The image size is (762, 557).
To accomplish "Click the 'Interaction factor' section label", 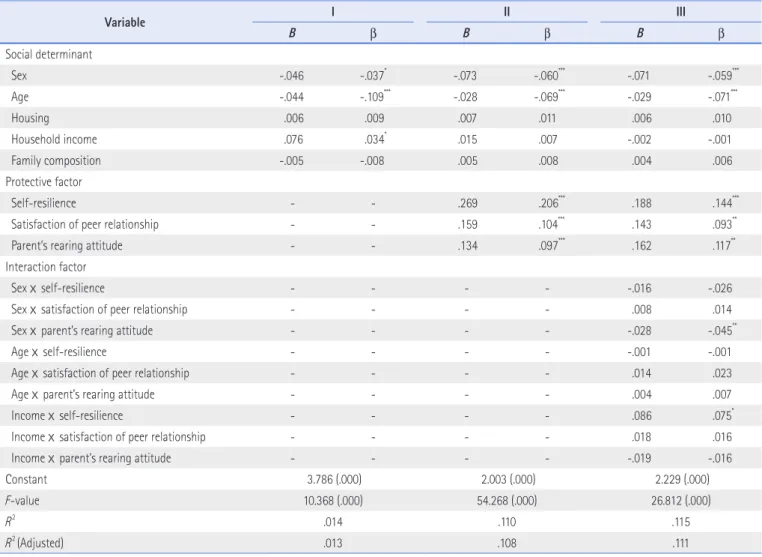I will point(46,267).
